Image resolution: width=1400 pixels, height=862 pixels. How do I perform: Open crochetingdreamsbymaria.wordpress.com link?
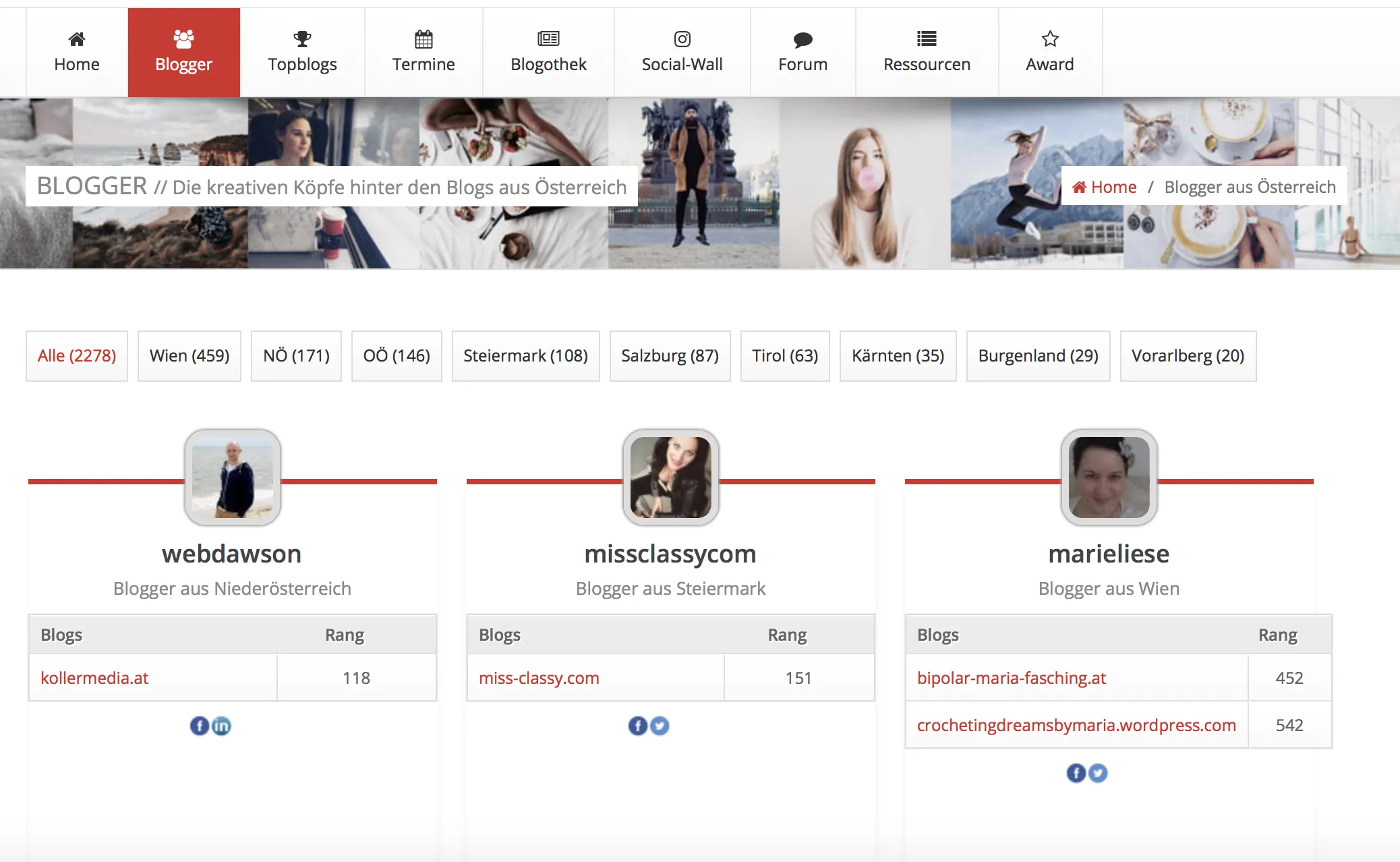1076,725
